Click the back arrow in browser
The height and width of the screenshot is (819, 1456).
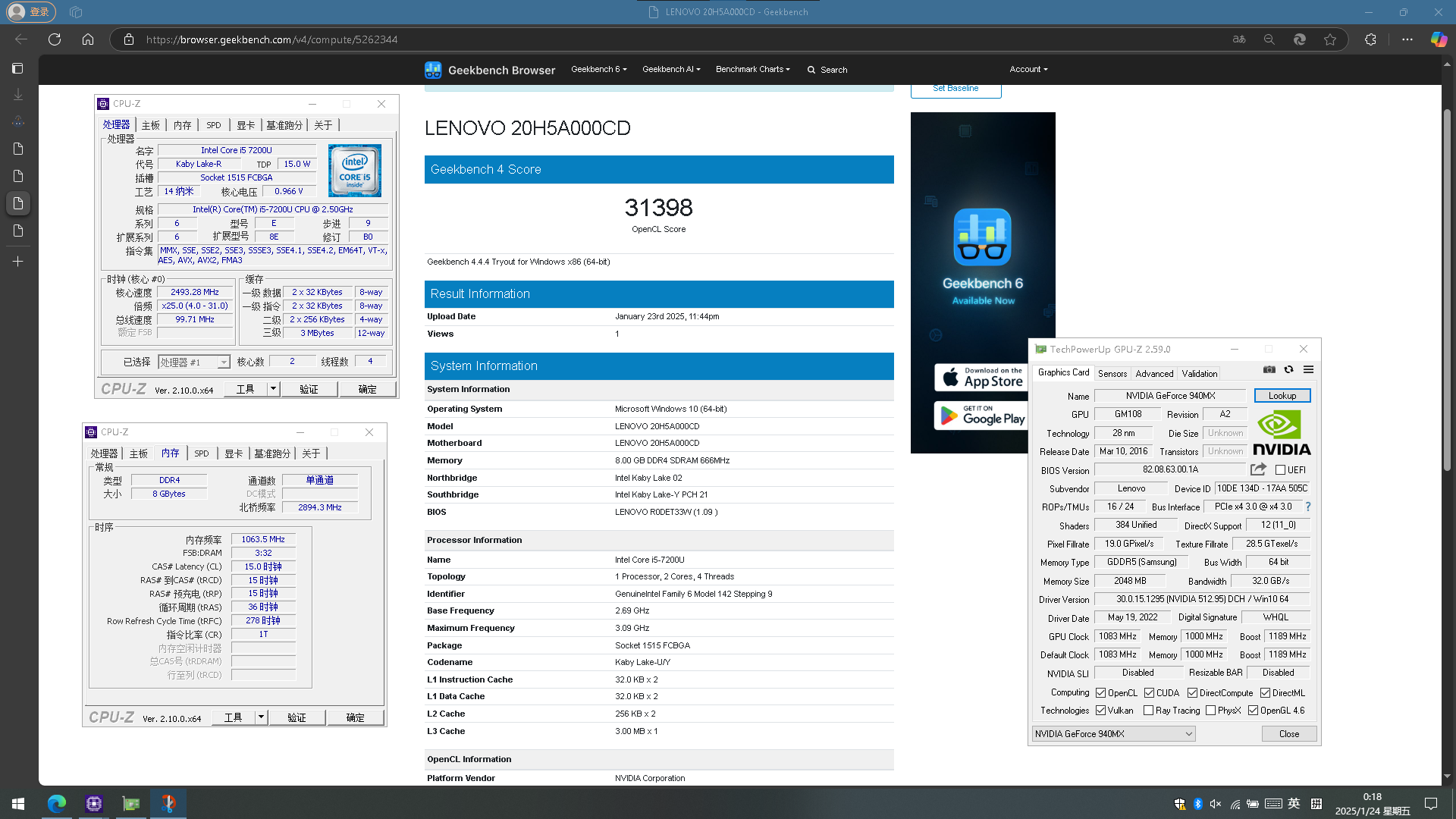click(21, 39)
